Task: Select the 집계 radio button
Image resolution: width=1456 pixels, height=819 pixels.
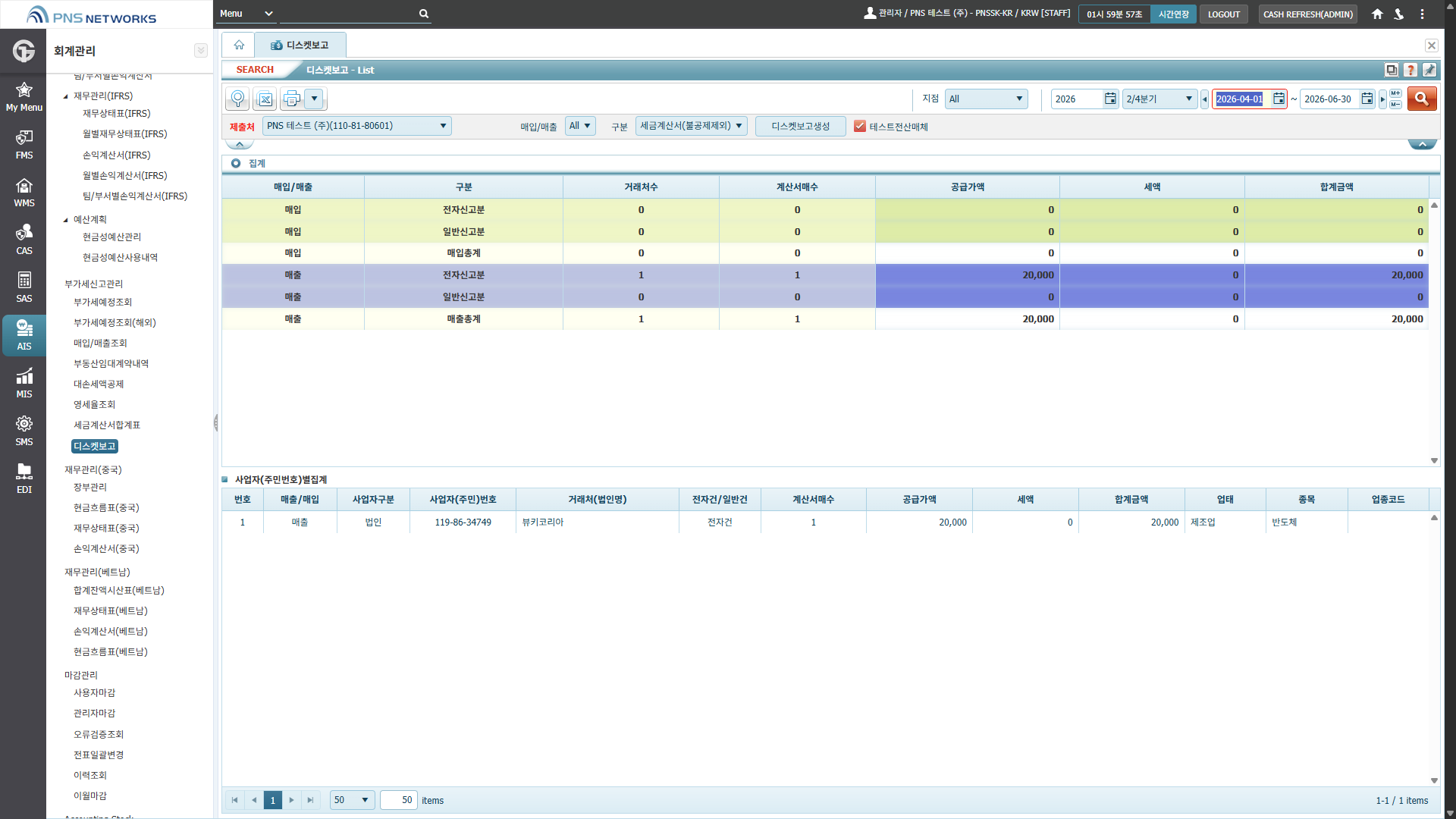Action: coord(236,163)
